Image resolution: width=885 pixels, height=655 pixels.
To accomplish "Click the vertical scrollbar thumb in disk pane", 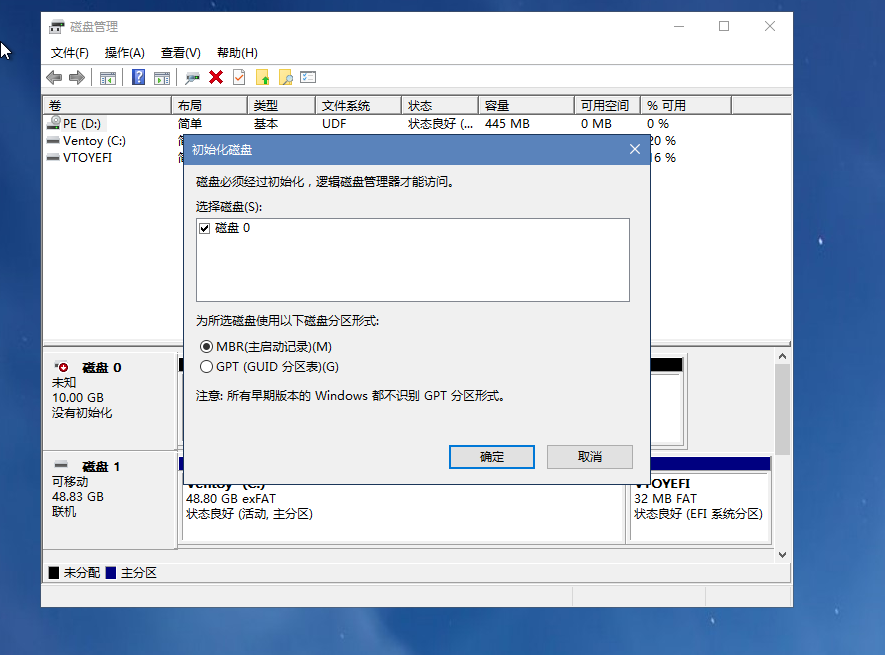I will (x=782, y=409).
